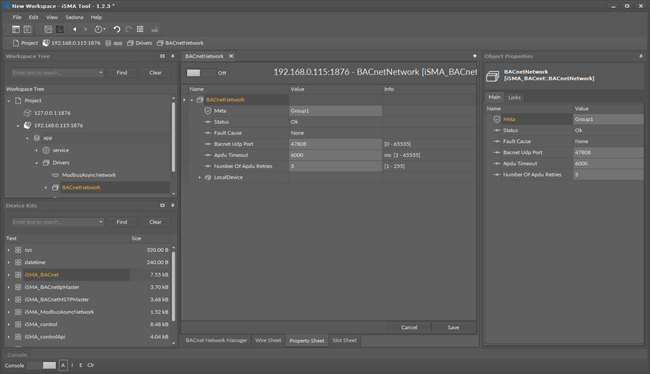Expand the iSMA_BACnet kit entry

tap(8, 274)
